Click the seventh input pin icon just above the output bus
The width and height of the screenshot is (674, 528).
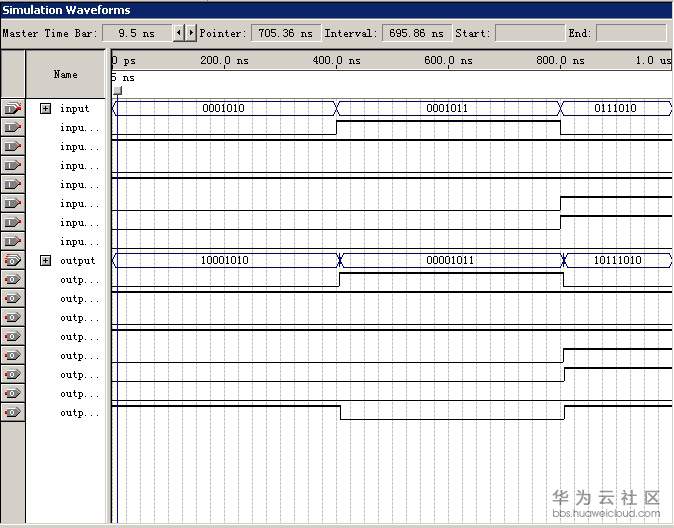(13, 241)
